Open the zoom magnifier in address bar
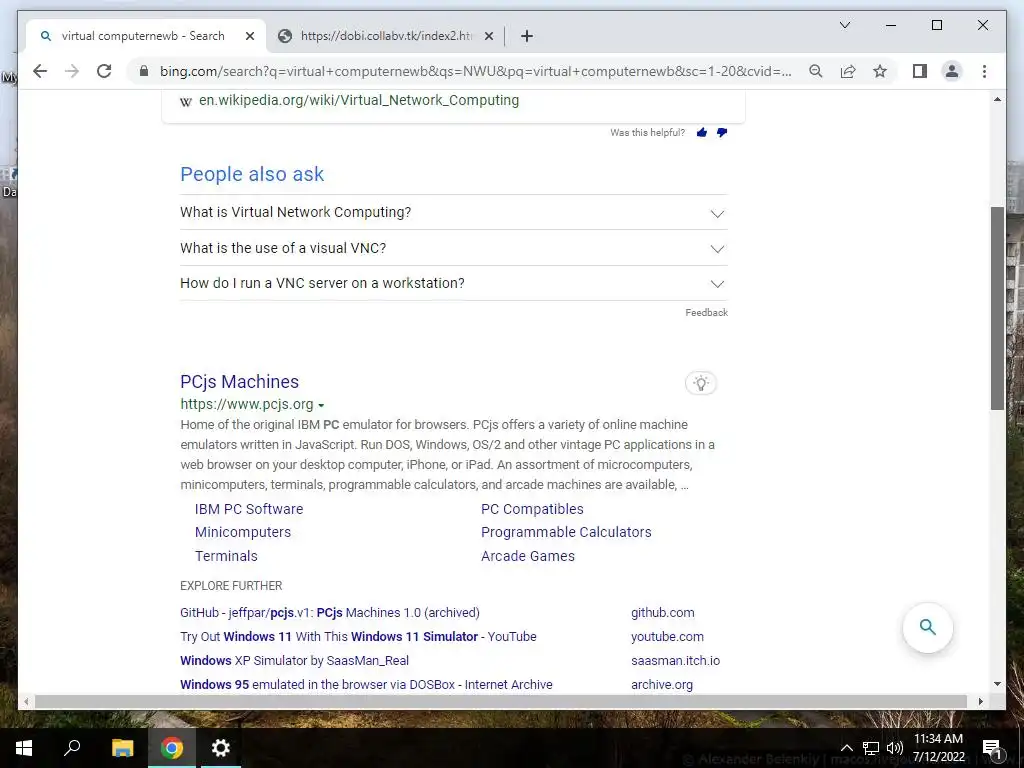The height and width of the screenshot is (768, 1024). click(816, 71)
